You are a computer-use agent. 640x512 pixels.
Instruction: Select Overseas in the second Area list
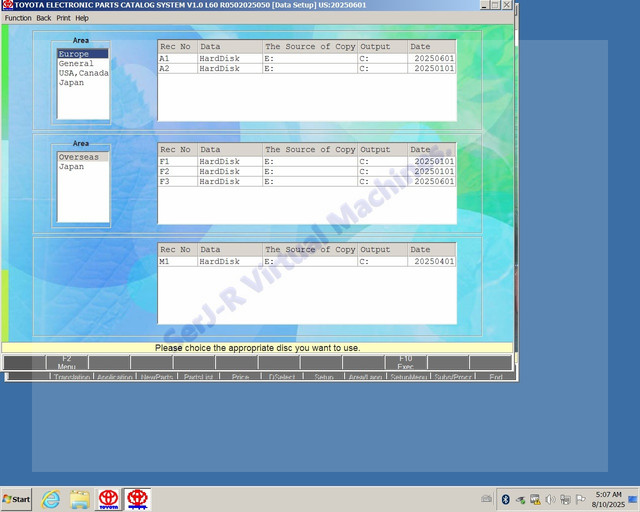pyautogui.click(x=83, y=157)
